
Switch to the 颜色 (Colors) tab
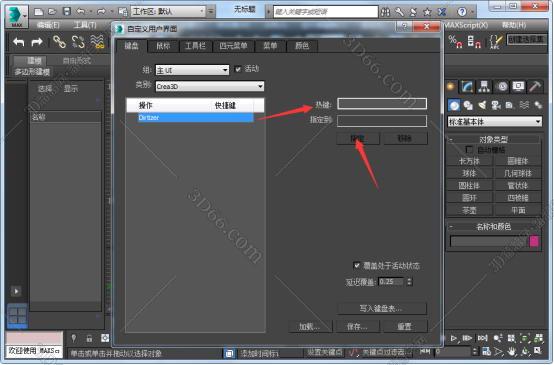(302, 46)
